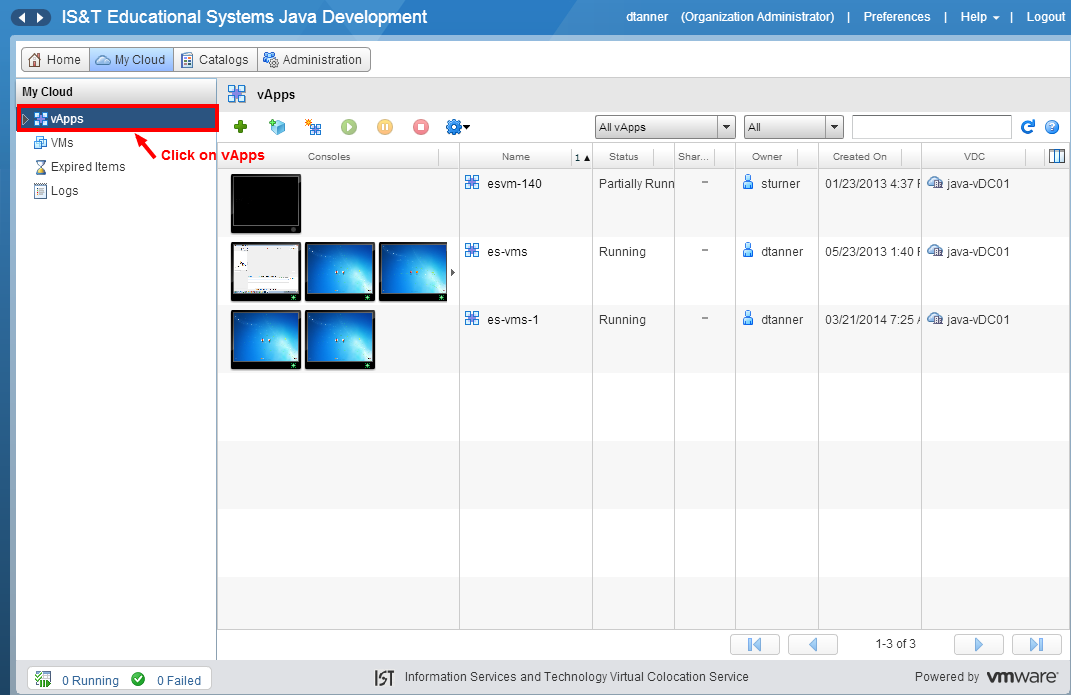Click the add vApp from catalog cube icon
Image resolution: width=1071 pixels, height=695 pixels.
pos(277,127)
